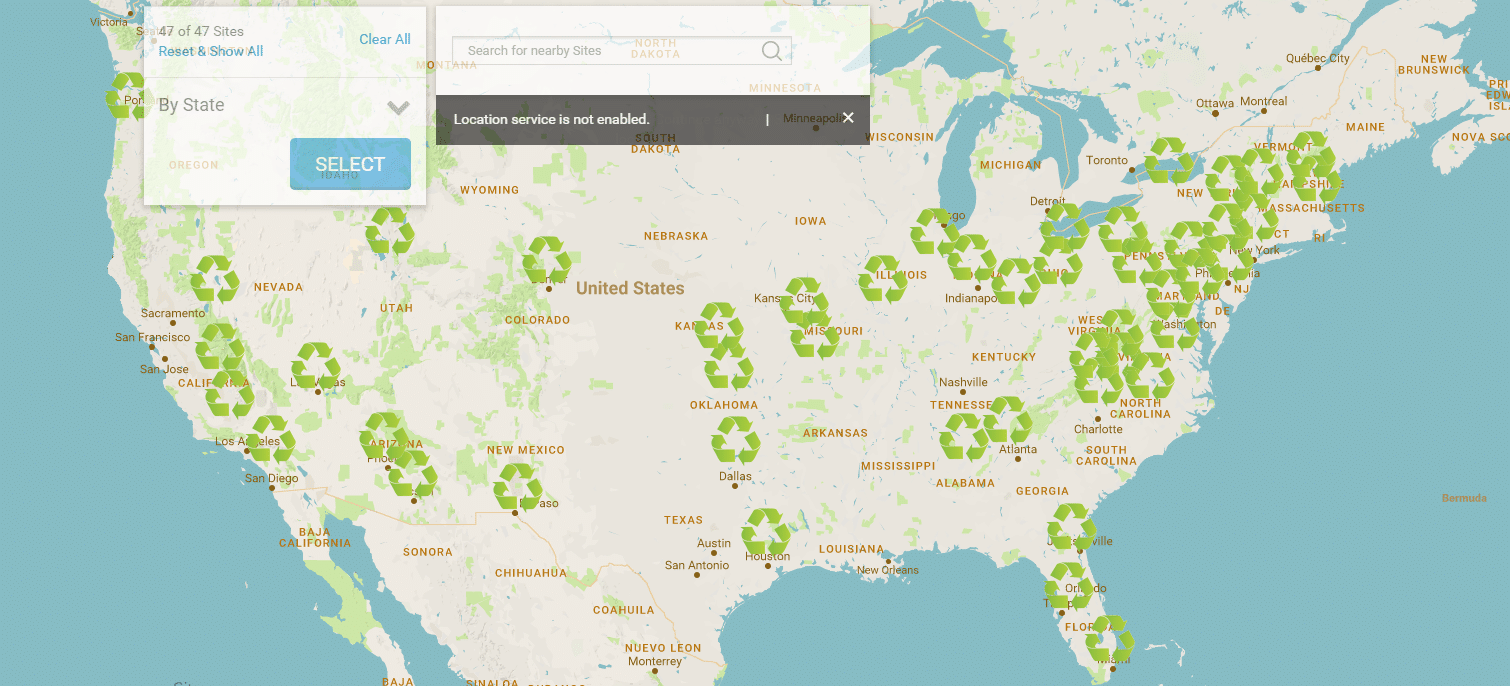The height and width of the screenshot is (686, 1510).
Task: Click the recycling marker near Denver
Action: [546, 260]
